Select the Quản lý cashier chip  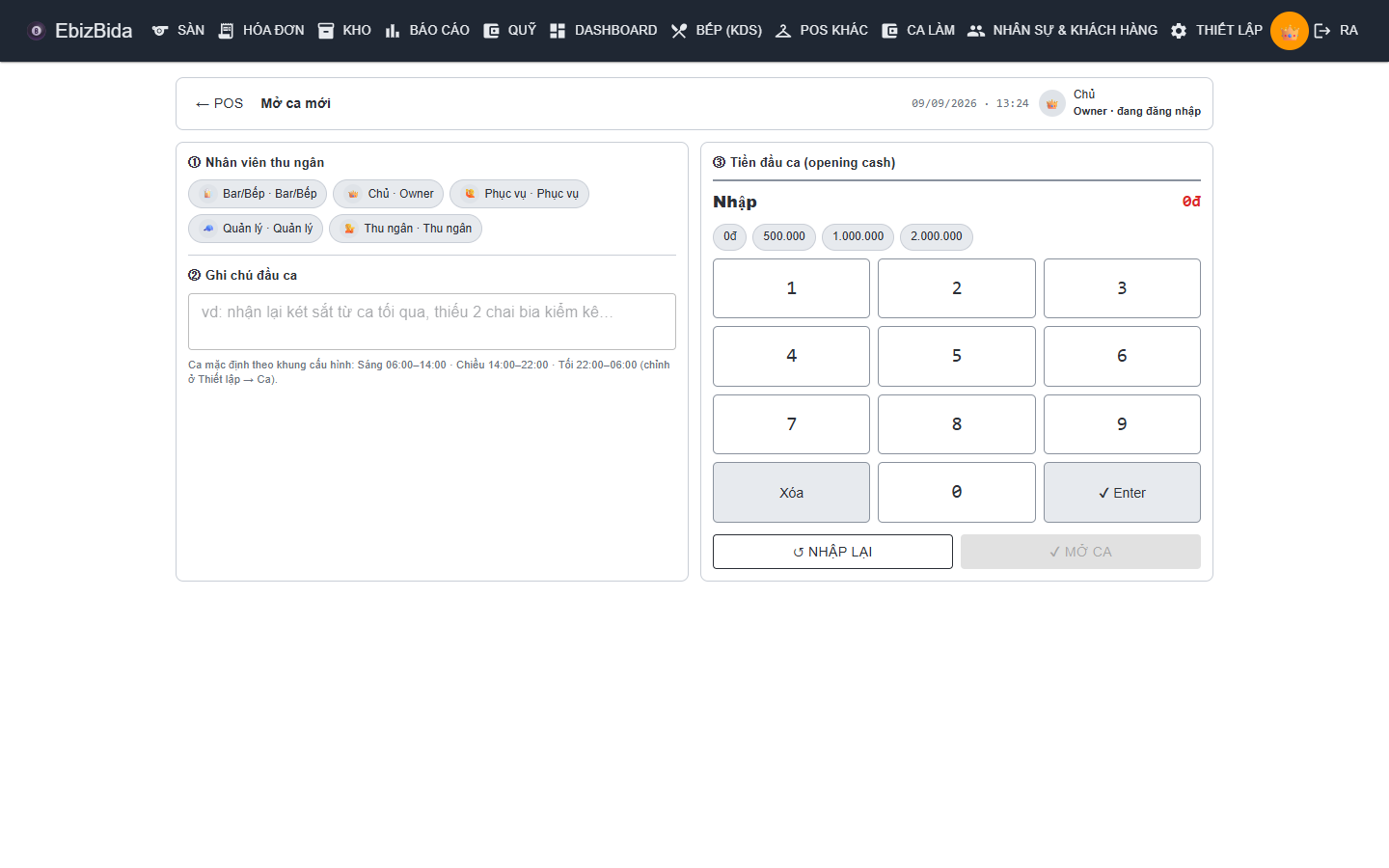(x=256, y=229)
